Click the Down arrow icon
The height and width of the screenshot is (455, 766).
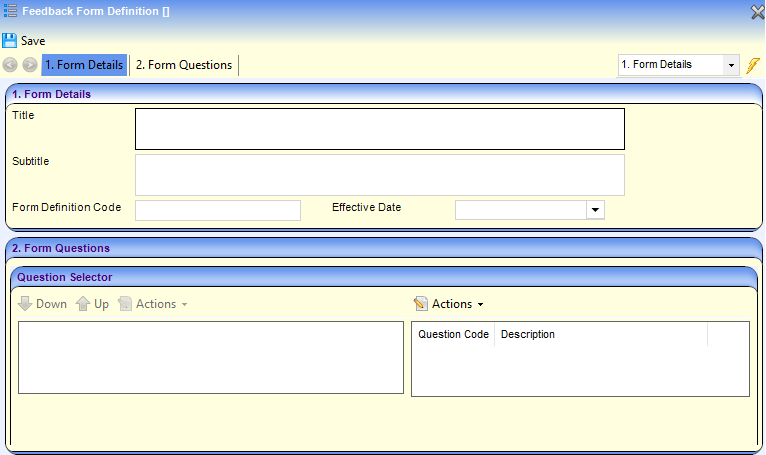tap(25, 304)
